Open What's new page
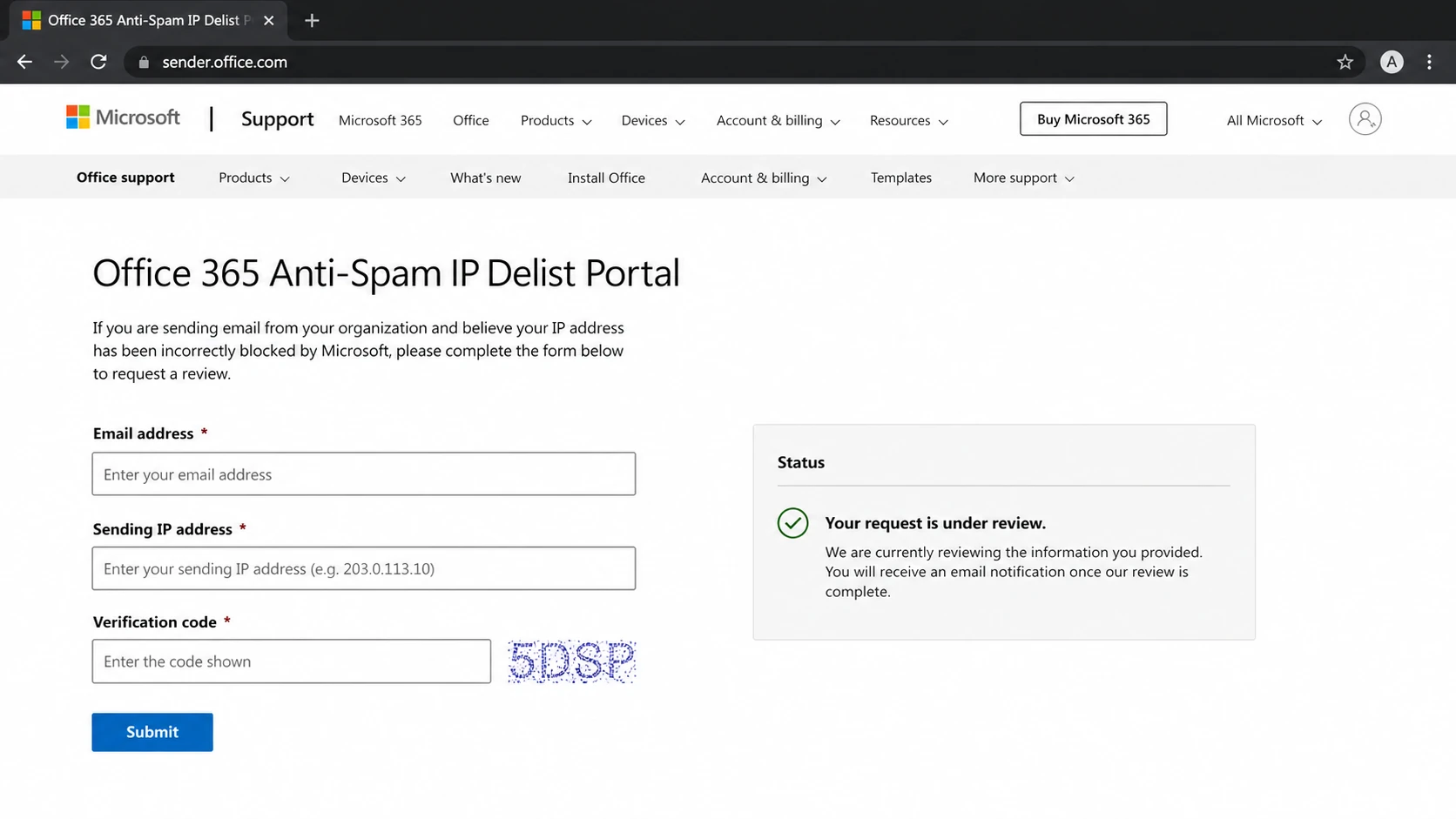Image resolution: width=1456 pixels, height=819 pixels. tap(485, 178)
